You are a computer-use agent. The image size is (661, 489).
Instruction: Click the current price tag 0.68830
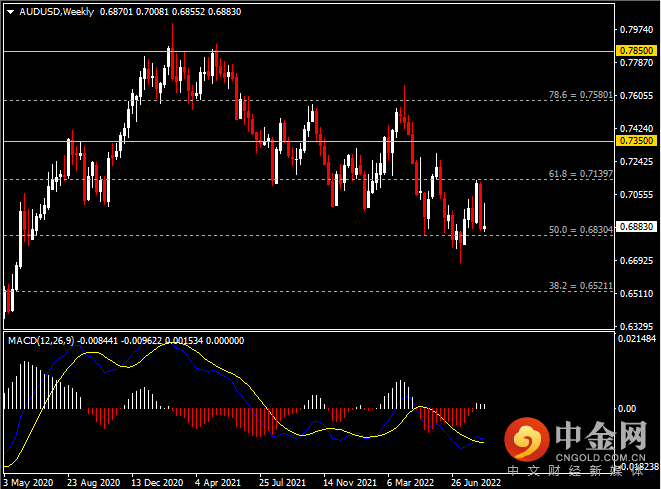pos(637,227)
